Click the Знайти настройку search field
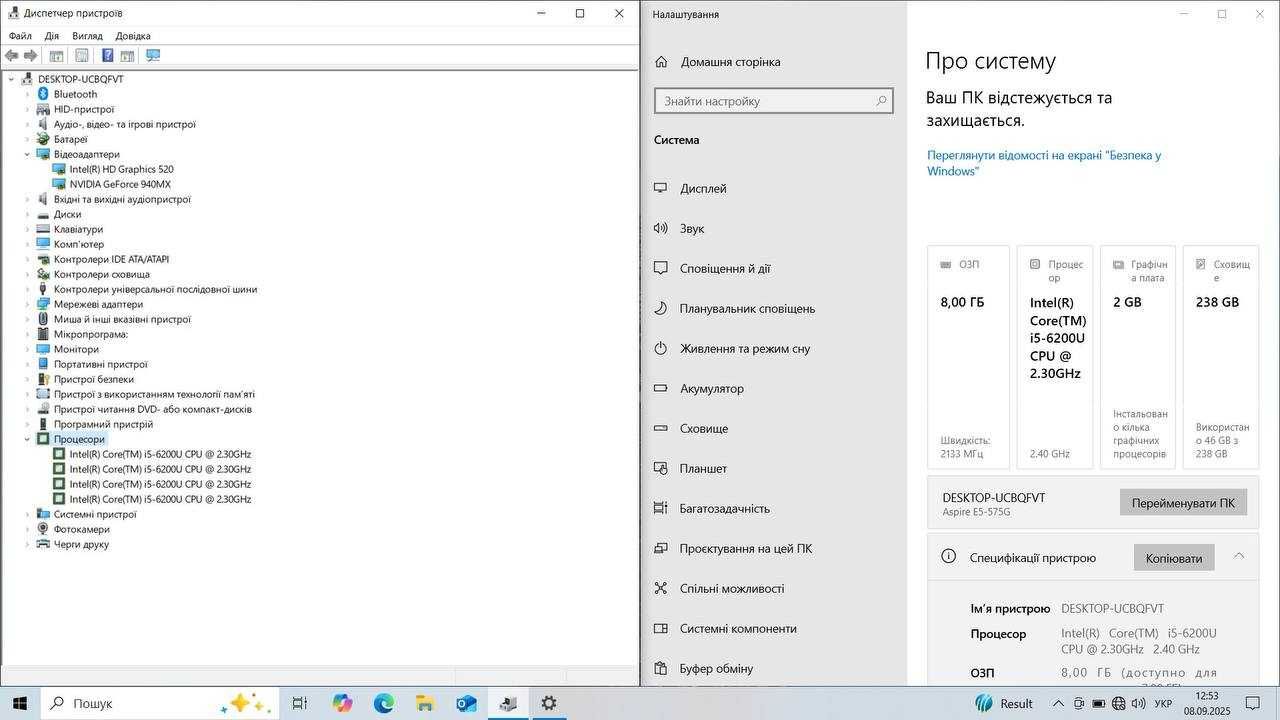Viewport: 1280px width, 720px height. coord(773,101)
